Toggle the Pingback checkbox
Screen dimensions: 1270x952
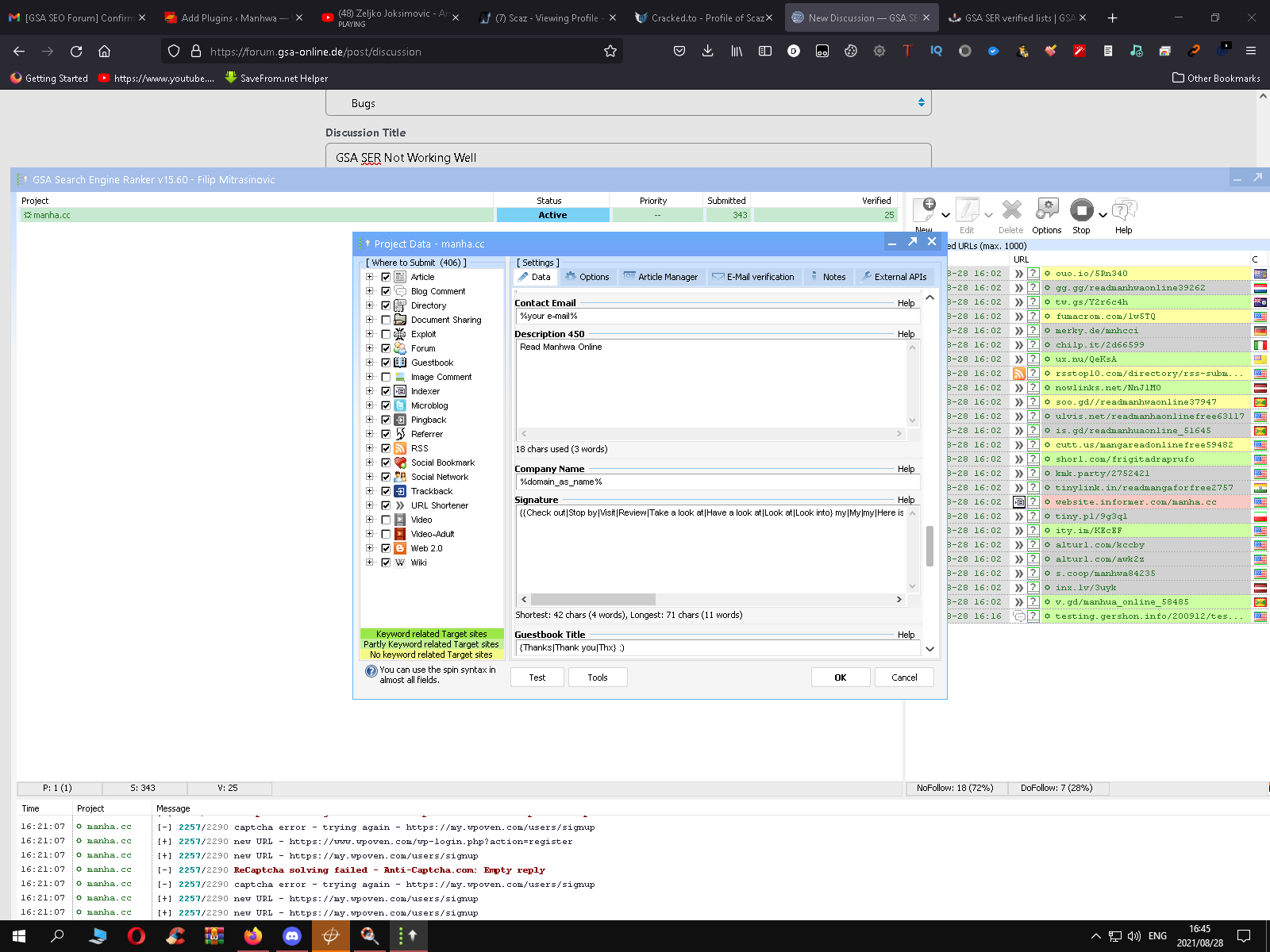pos(386,420)
